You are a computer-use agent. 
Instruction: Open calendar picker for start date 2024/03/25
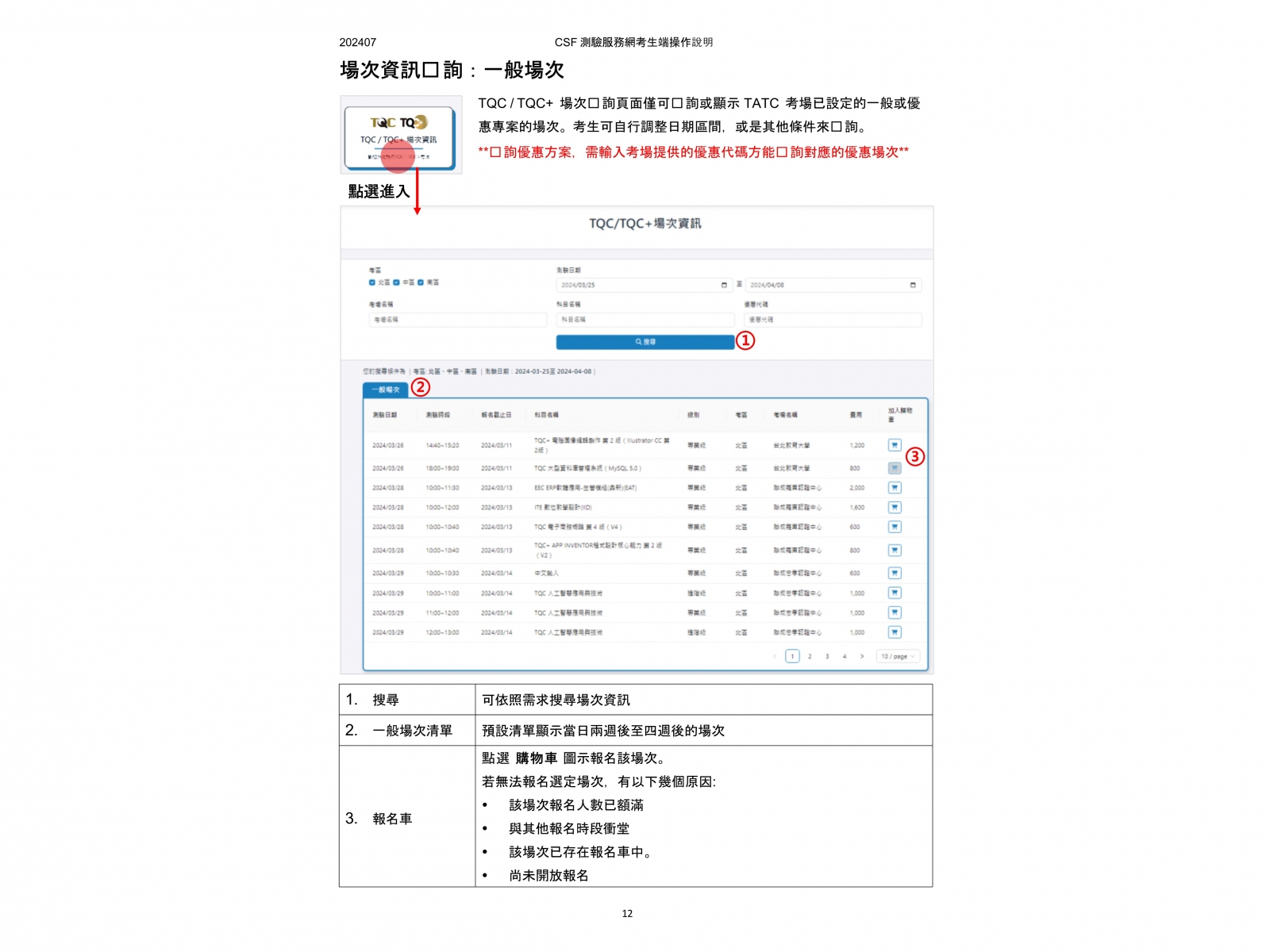(x=724, y=285)
